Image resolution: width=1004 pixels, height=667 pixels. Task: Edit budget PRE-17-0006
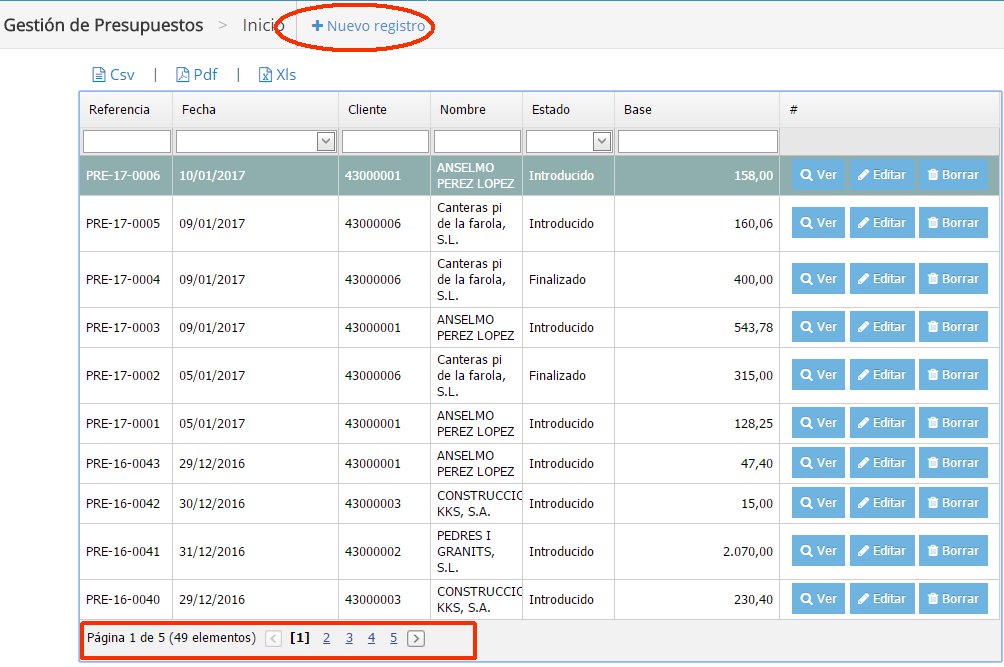tap(882, 175)
